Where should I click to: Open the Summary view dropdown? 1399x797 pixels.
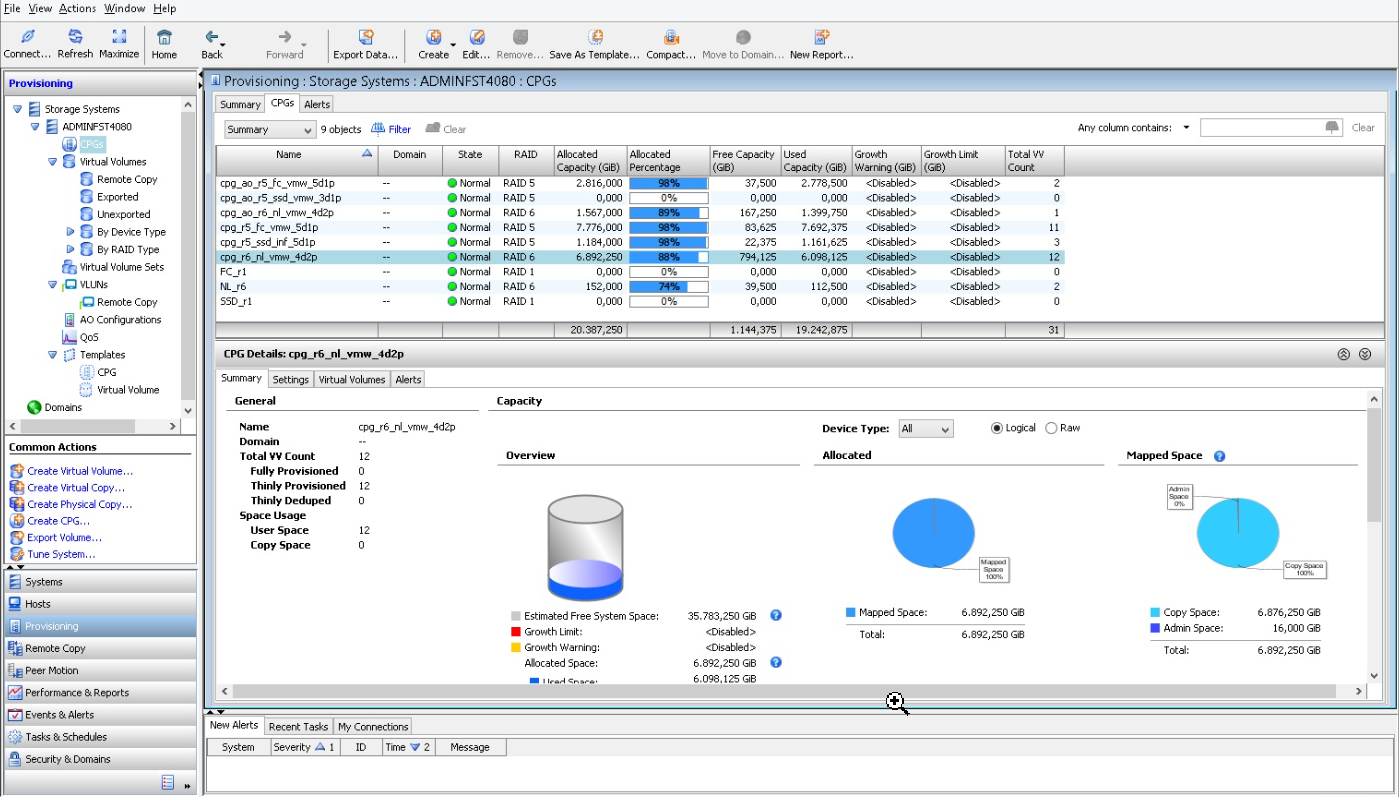pos(270,130)
